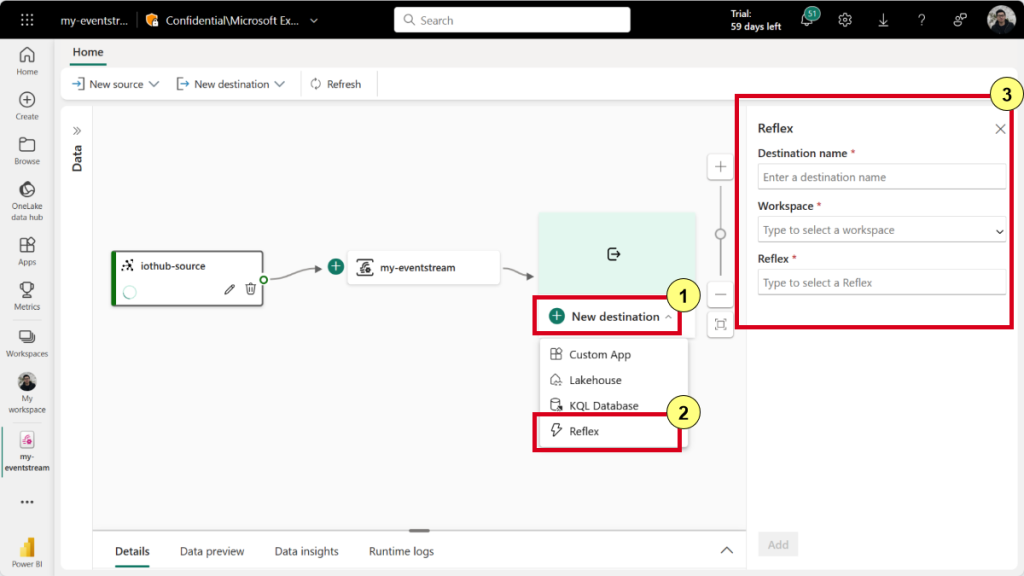Open help question mark icon

point(921,20)
